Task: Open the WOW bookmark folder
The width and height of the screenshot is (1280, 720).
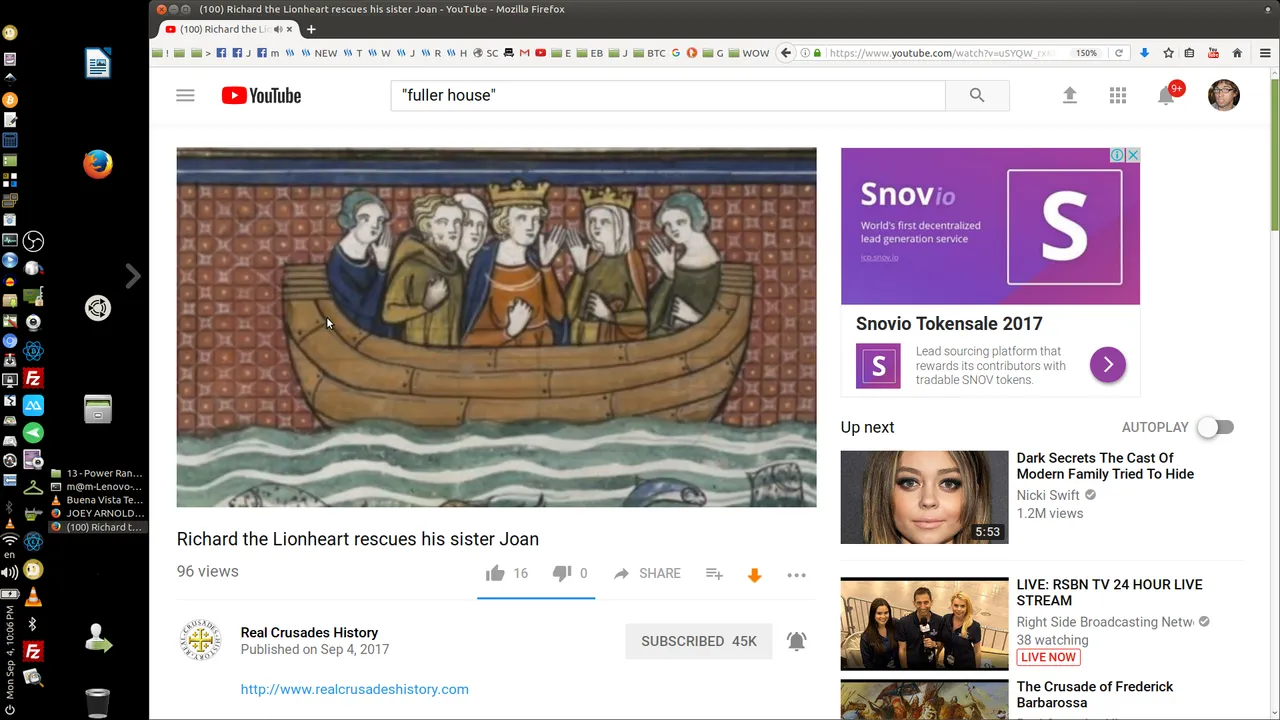Action: pos(749,53)
